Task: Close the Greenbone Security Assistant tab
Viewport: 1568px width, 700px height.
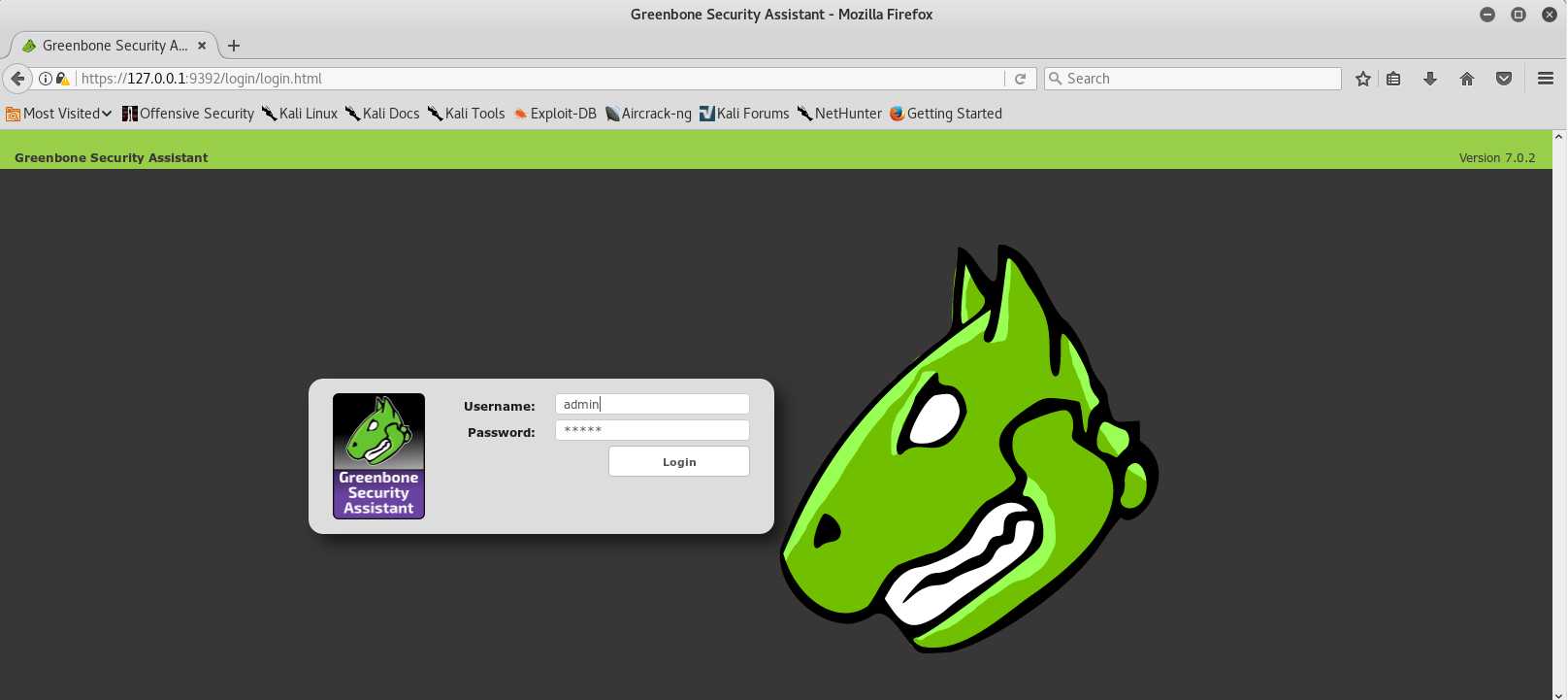Action: [202, 46]
